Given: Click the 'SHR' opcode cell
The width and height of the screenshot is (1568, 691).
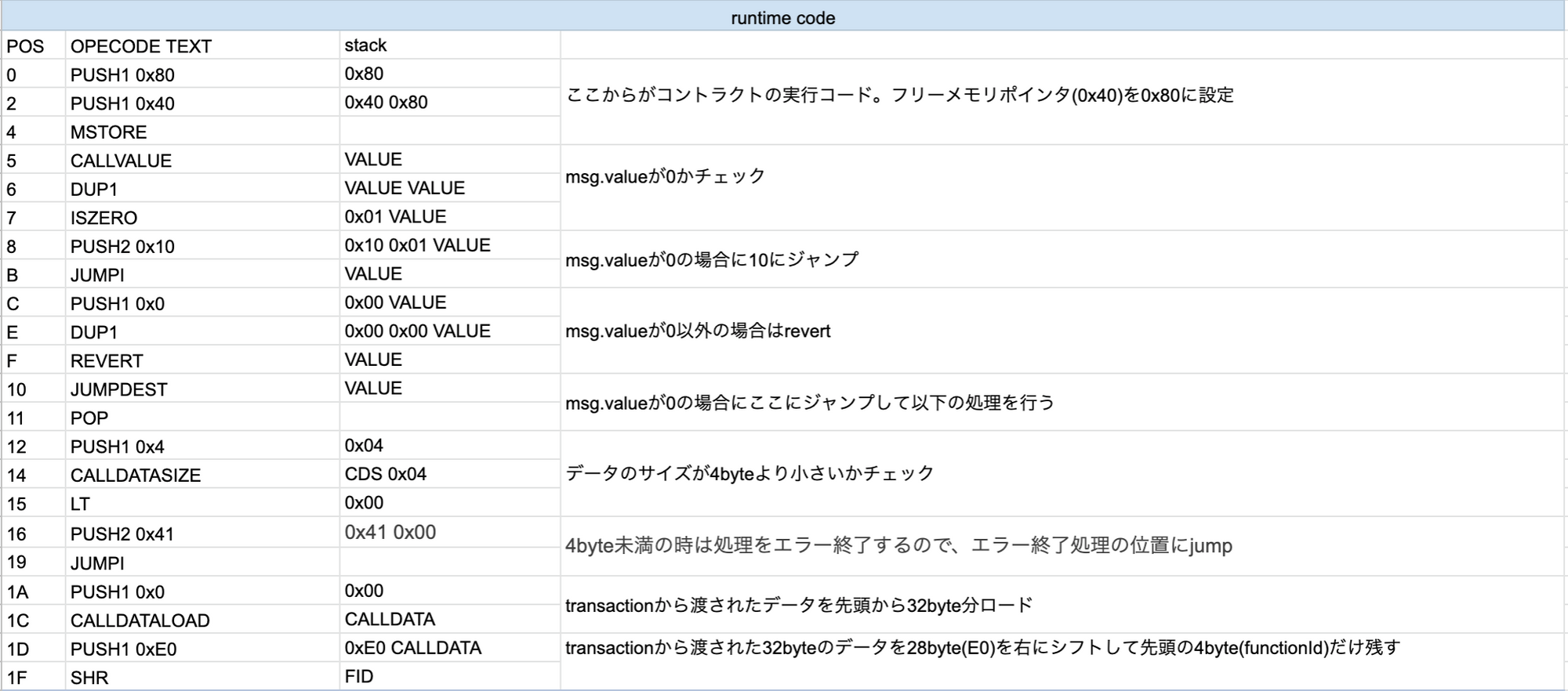Looking at the screenshot, I should pos(203,677).
